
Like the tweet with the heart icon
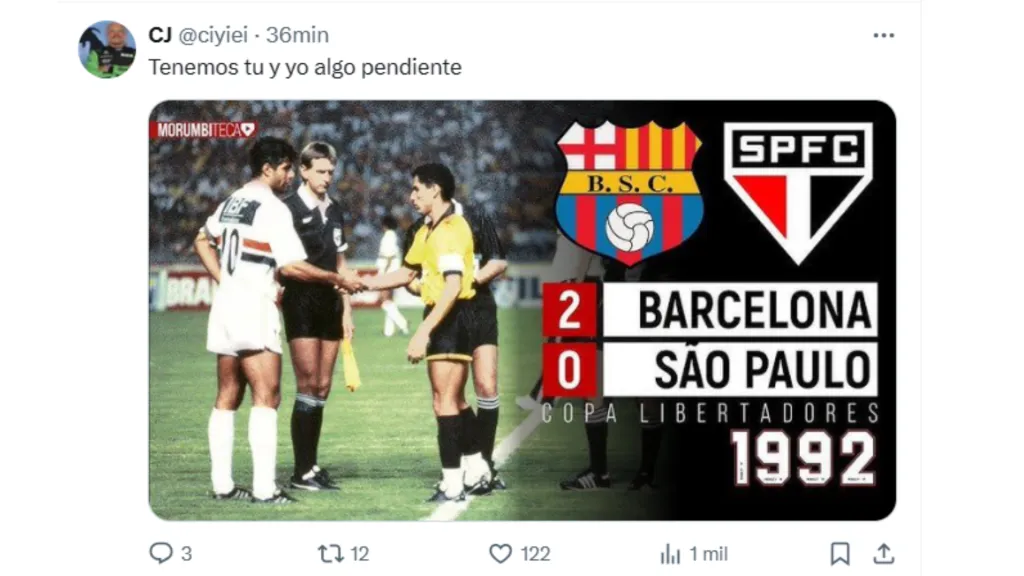500,553
